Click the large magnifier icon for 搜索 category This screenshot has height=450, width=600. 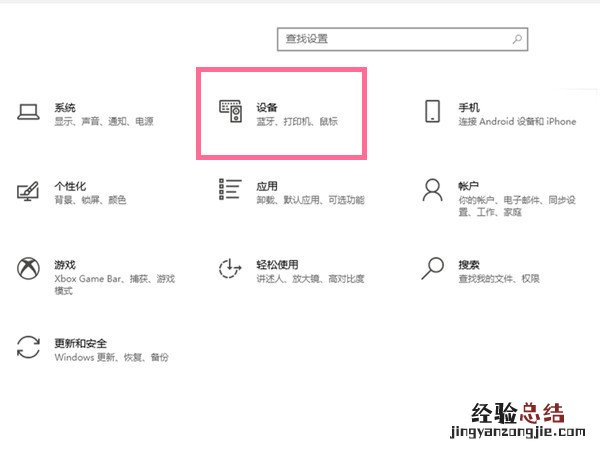(x=432, y=269)
